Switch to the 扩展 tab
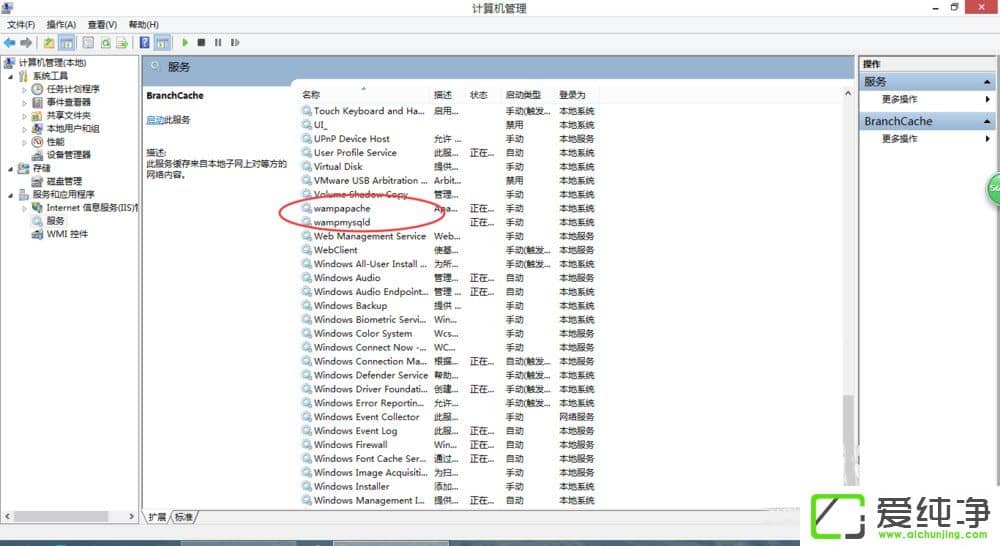Viewport: 1000px width, 546px height. (x=158, y=517)
